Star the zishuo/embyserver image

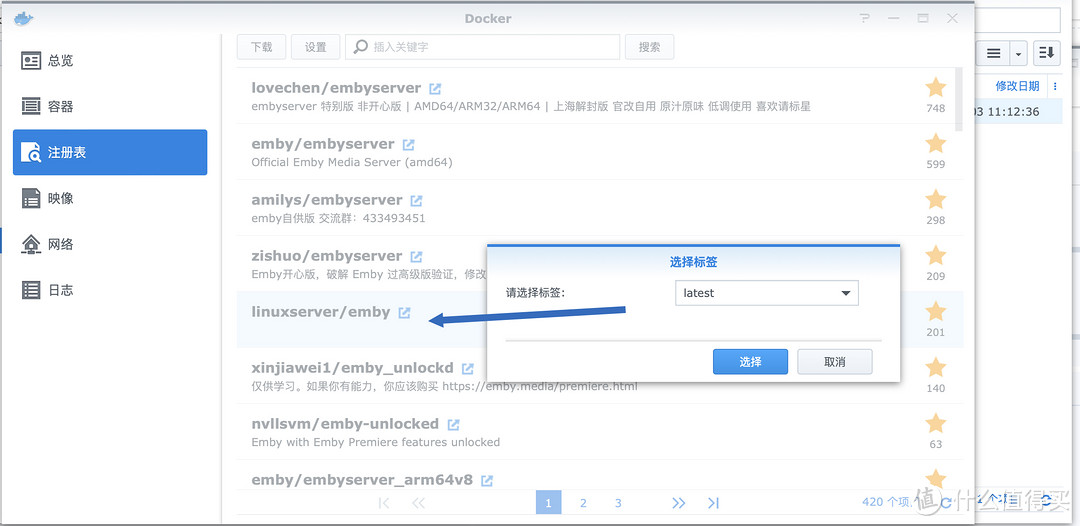tap(935, 255)
